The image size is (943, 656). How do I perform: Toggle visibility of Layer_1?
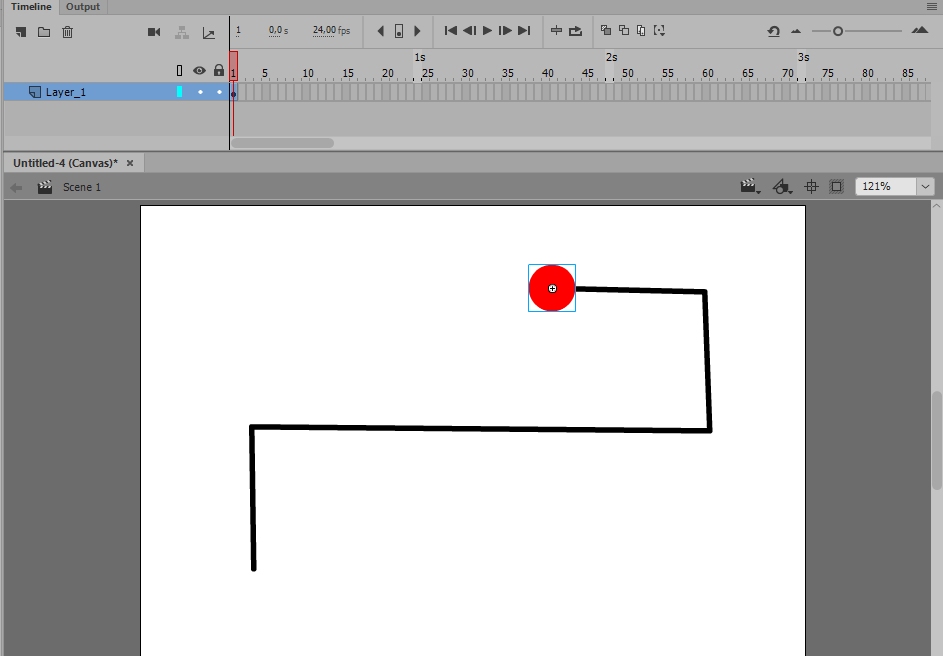[x=199, y=91]
